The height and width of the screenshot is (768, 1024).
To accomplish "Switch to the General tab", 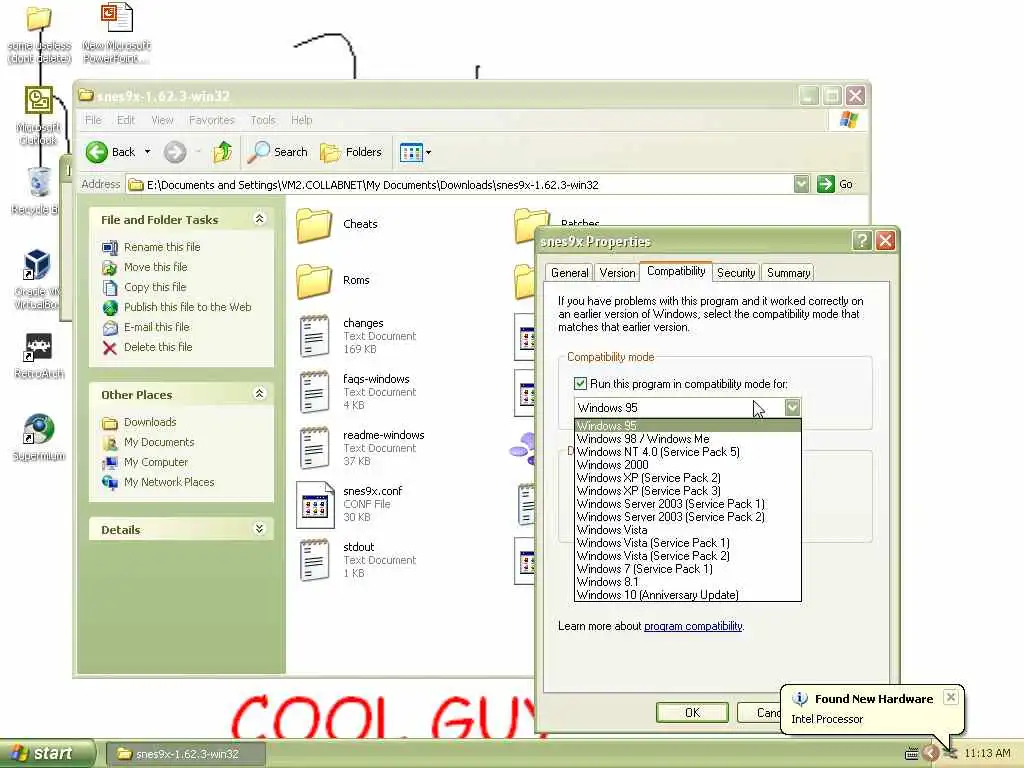I will (569, 273).
